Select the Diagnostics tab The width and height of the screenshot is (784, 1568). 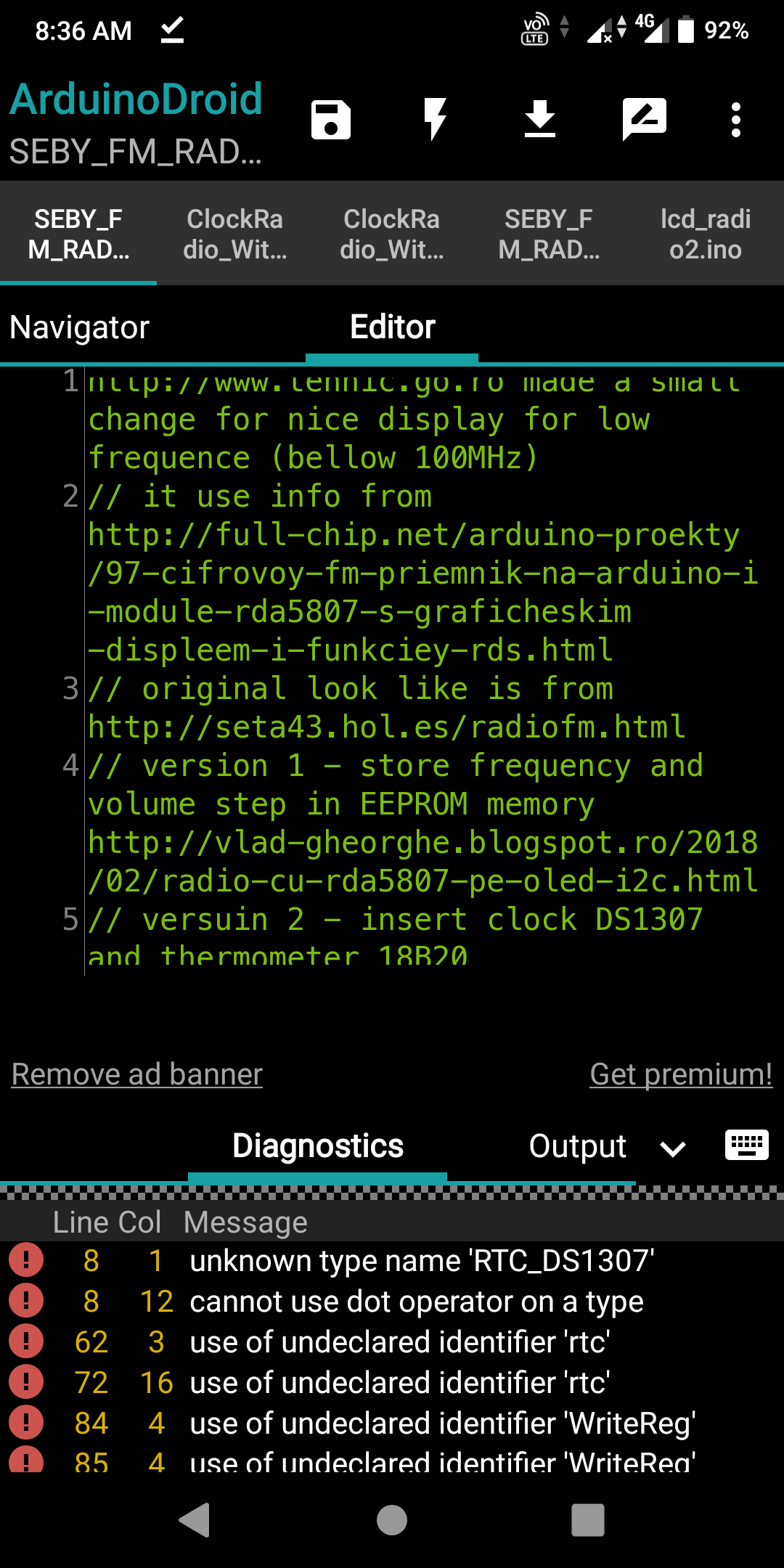(317, 1146)
